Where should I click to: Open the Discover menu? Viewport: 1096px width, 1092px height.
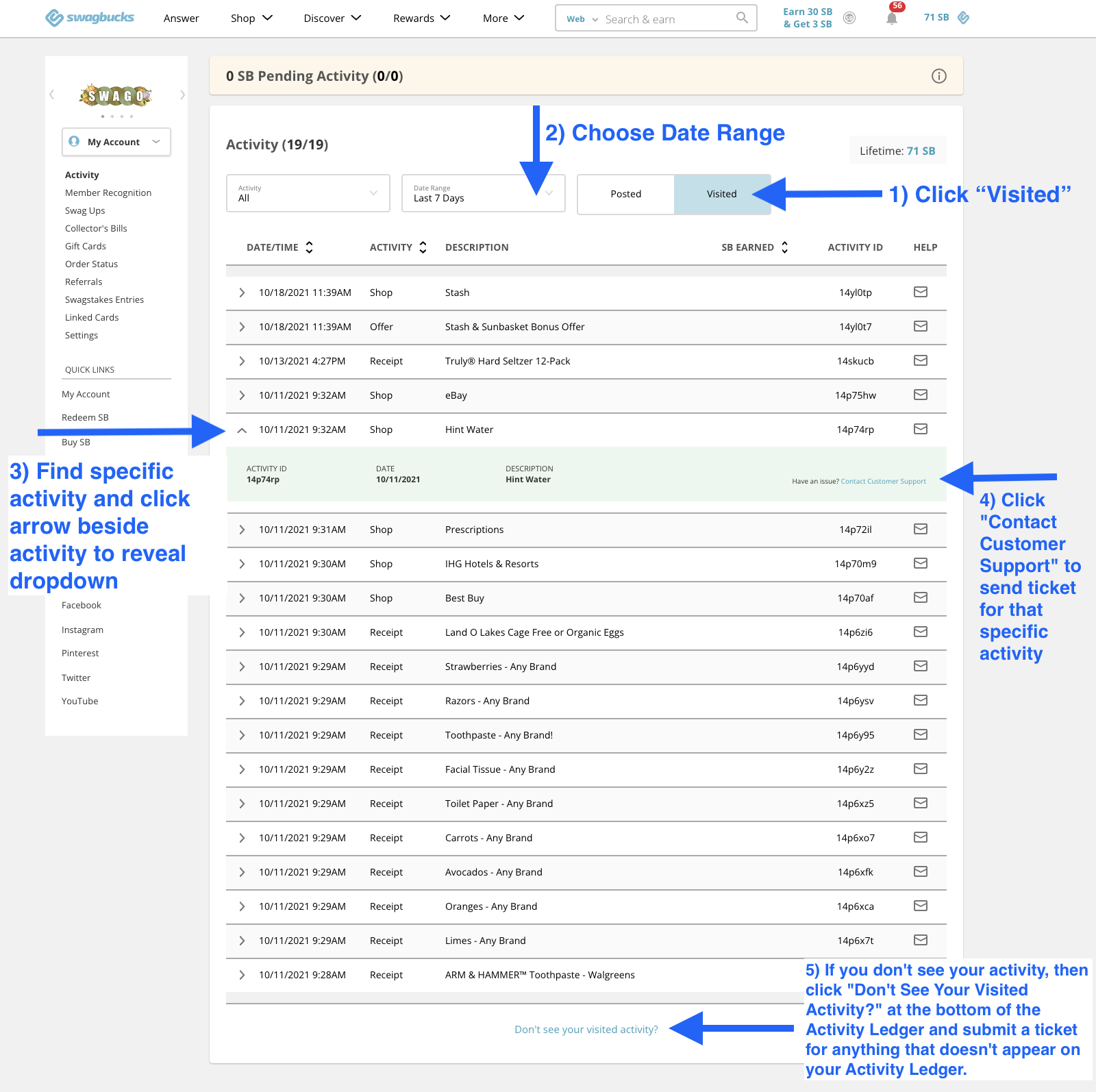coord(332,18)
